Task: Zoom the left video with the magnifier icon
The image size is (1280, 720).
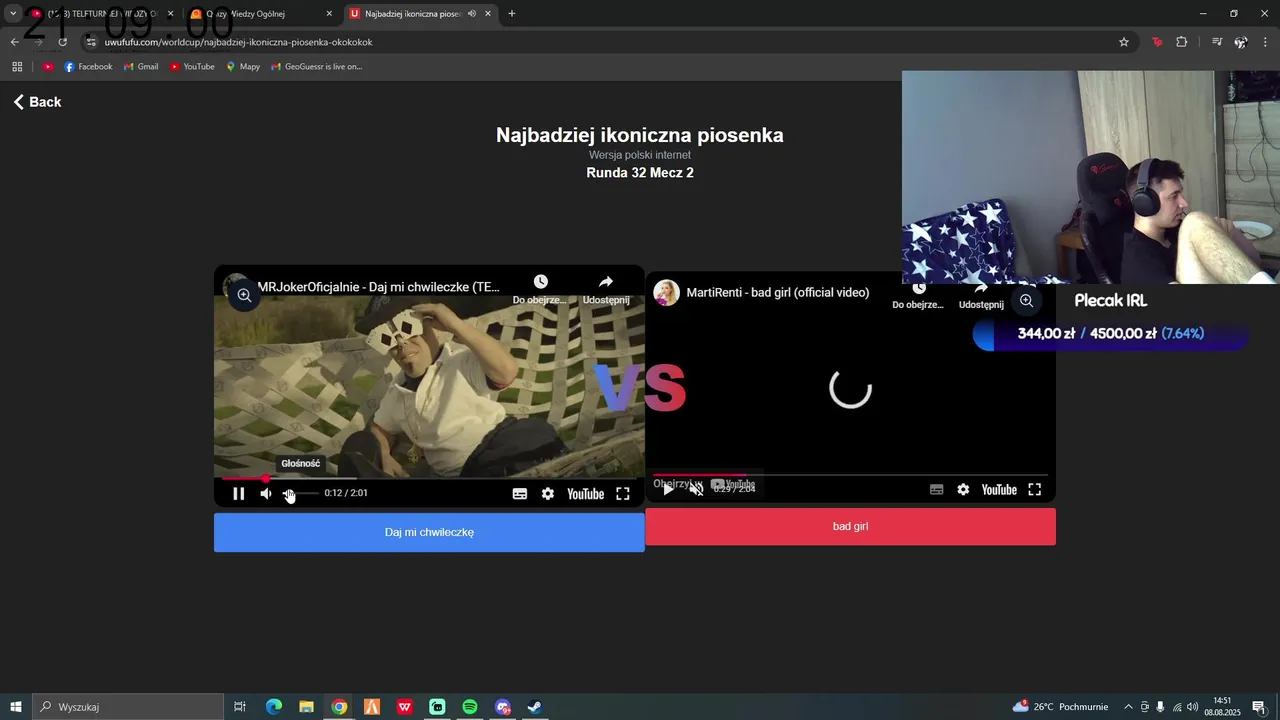Action: pos(244,294)
